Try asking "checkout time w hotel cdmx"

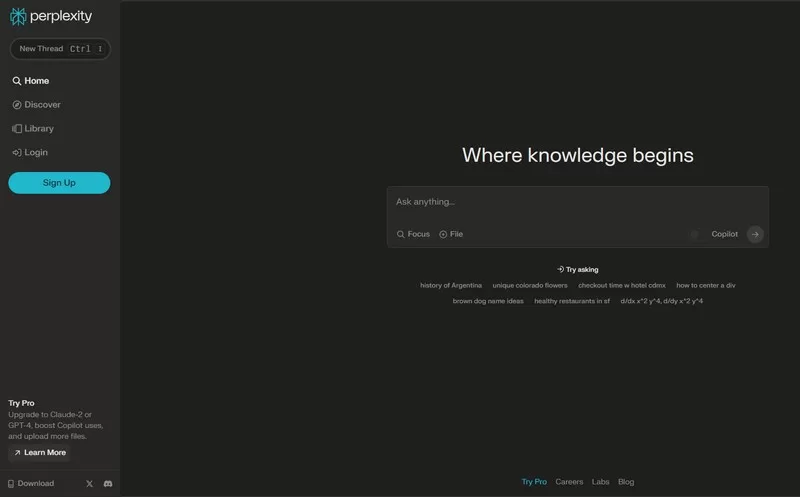click(621, 285)
